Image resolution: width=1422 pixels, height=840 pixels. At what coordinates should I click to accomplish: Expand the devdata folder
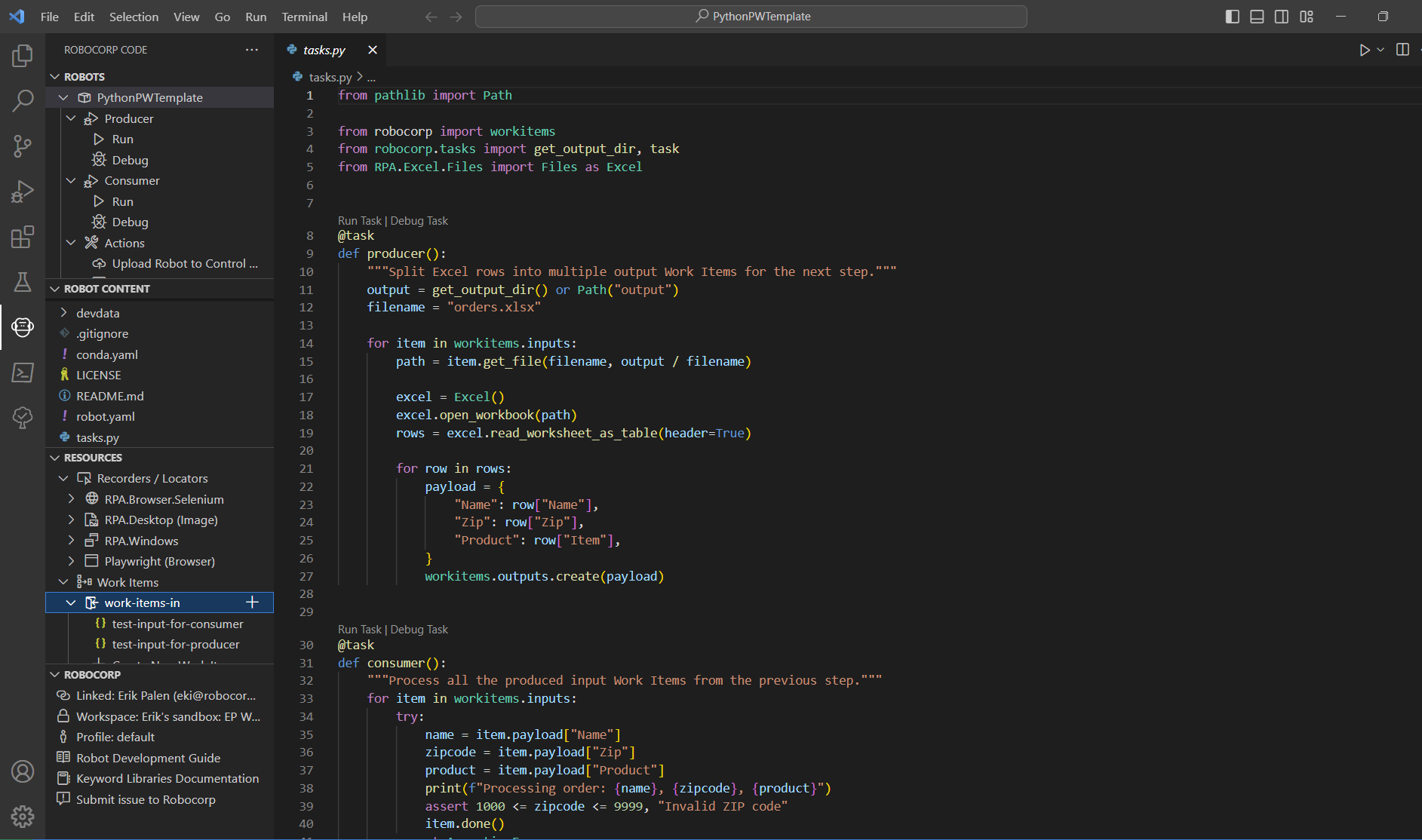[64, 313]
